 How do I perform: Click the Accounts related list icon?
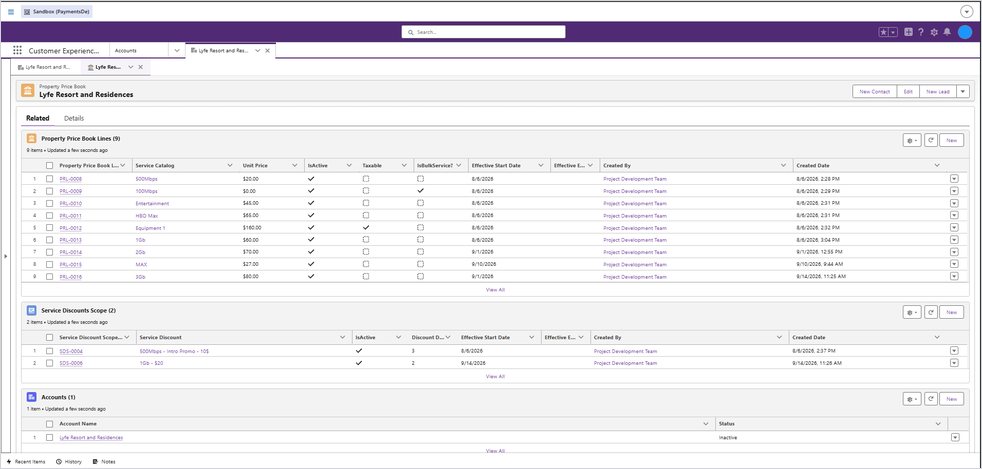(x=31, y=397)
